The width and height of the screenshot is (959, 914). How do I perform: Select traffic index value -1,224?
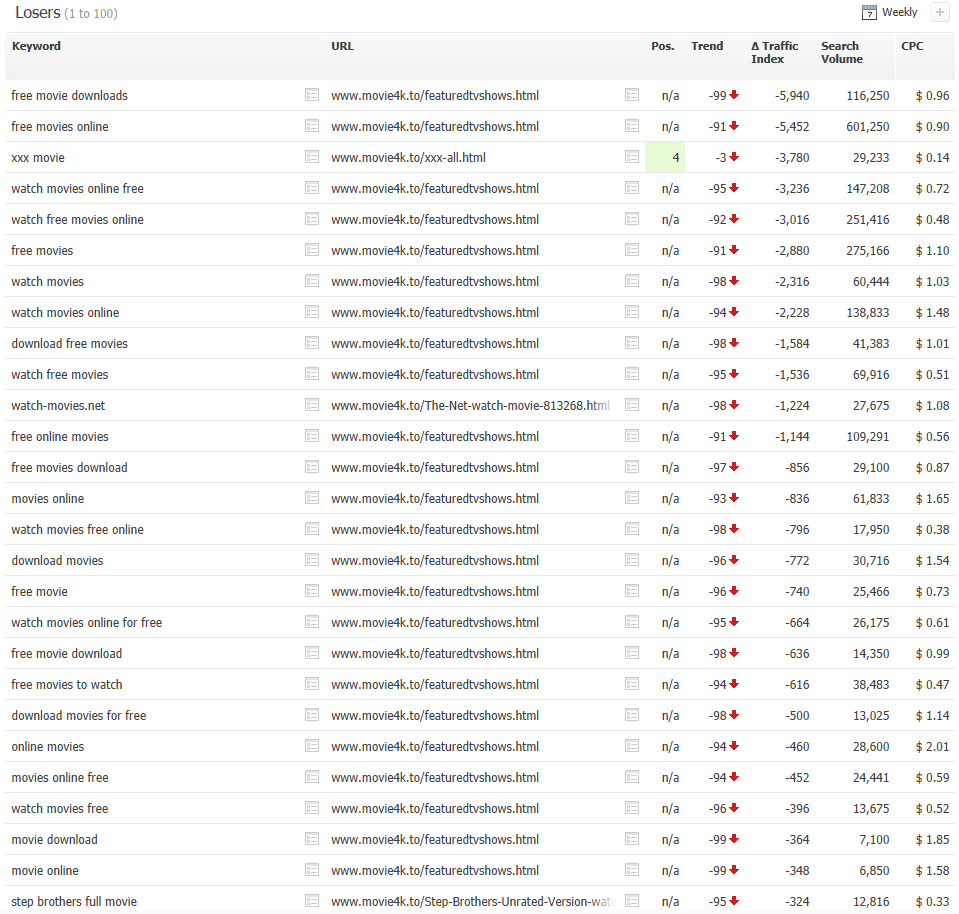(x=792, y=405)
